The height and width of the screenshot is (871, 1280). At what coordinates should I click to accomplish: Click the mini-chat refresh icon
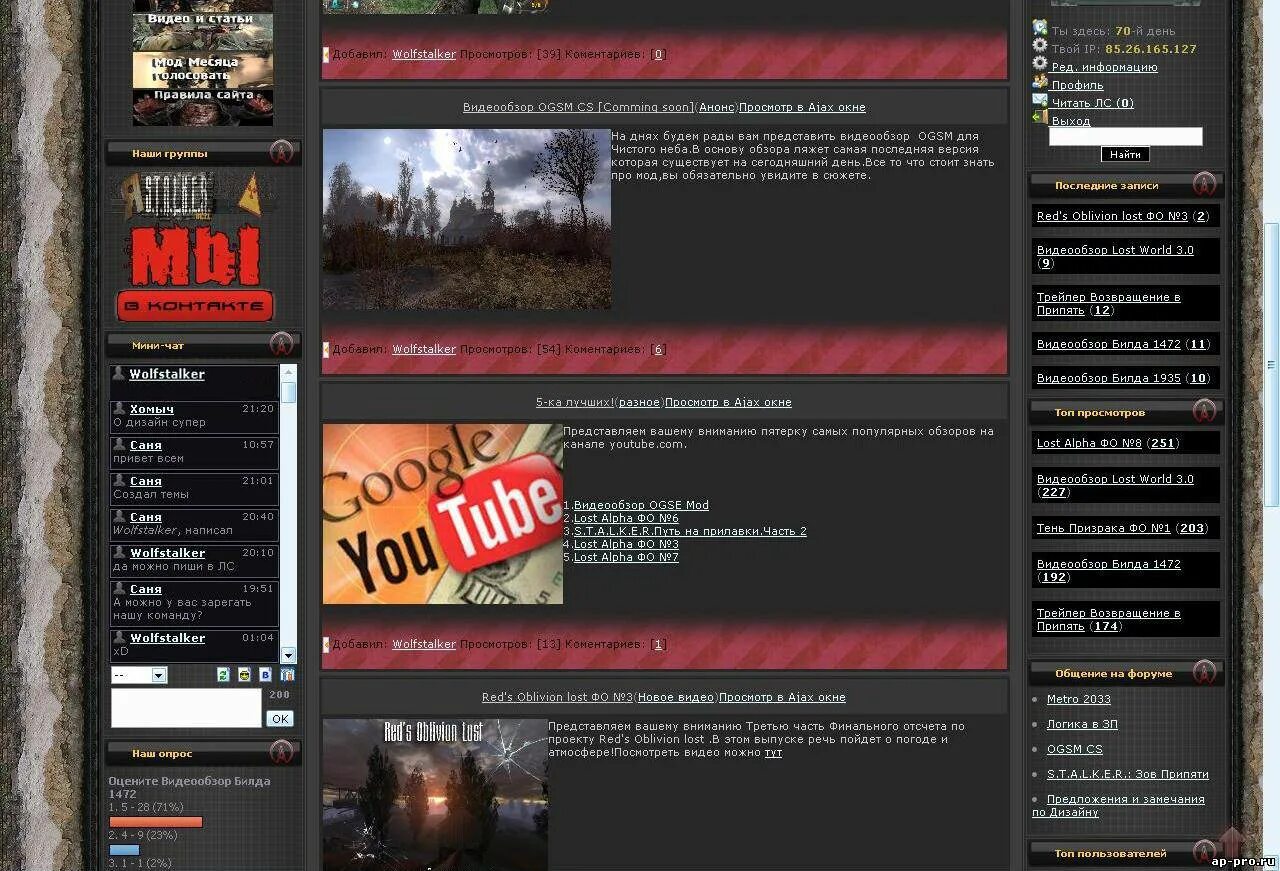click(x=224, y=675)
